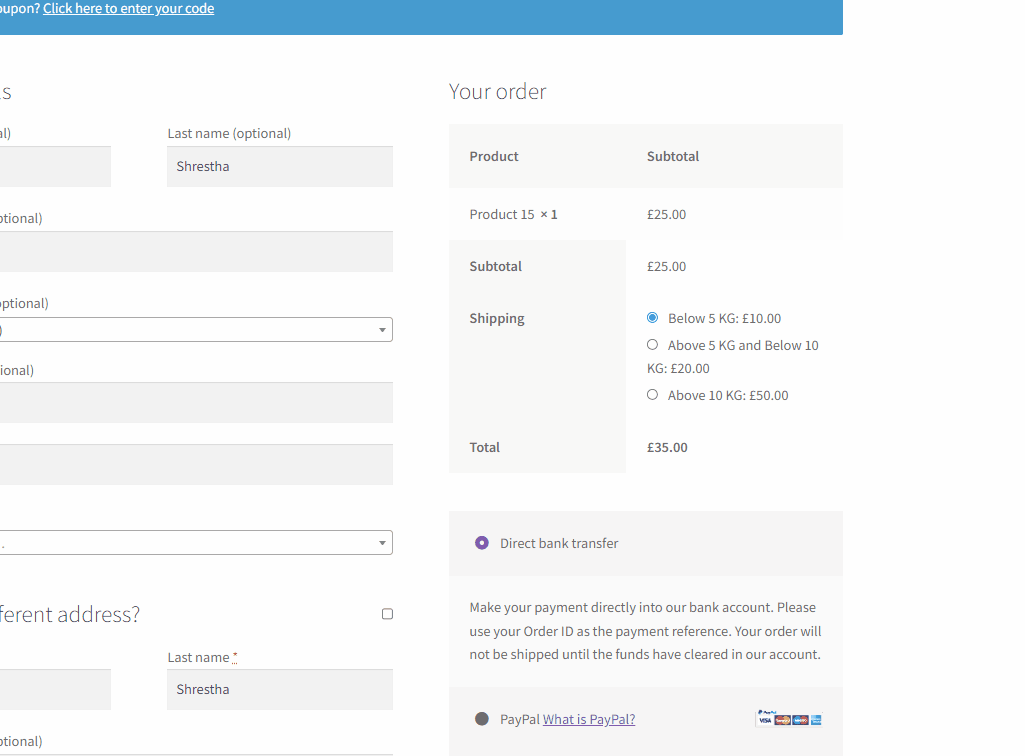Click the 'Click here to enter your code' link
The width and height of the screenshot is (1025, 756).
[129, 9]
